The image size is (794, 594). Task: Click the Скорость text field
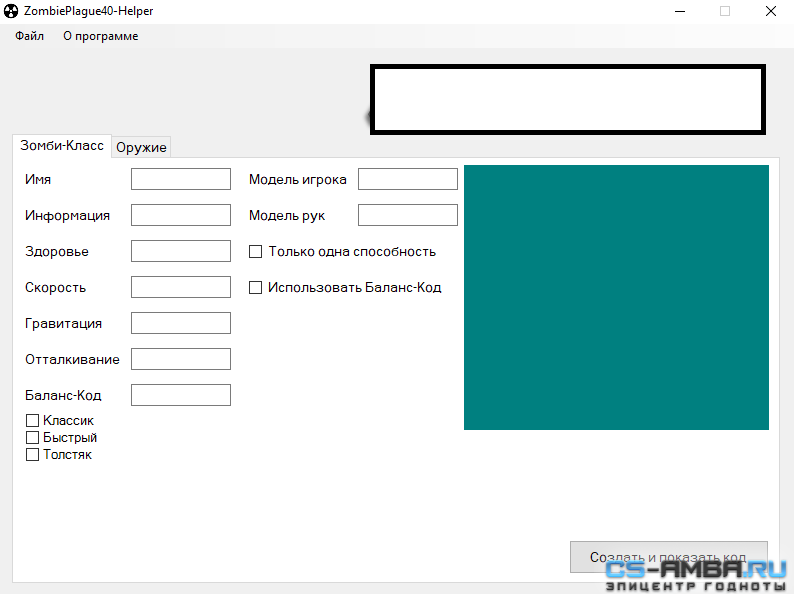(x=180, y=287)
